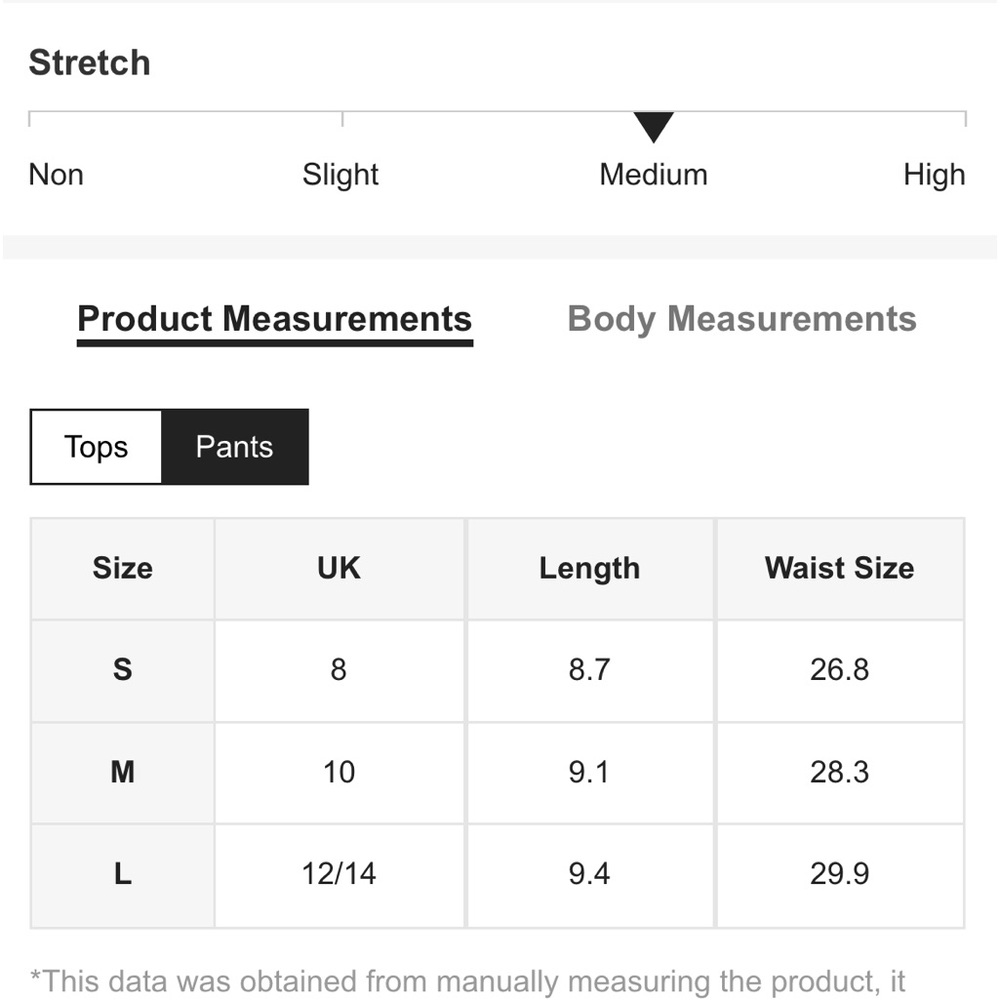The height and width of the screenshot is (1000, 1000).
Task: Click the Length column header
Action: point(590,568)
